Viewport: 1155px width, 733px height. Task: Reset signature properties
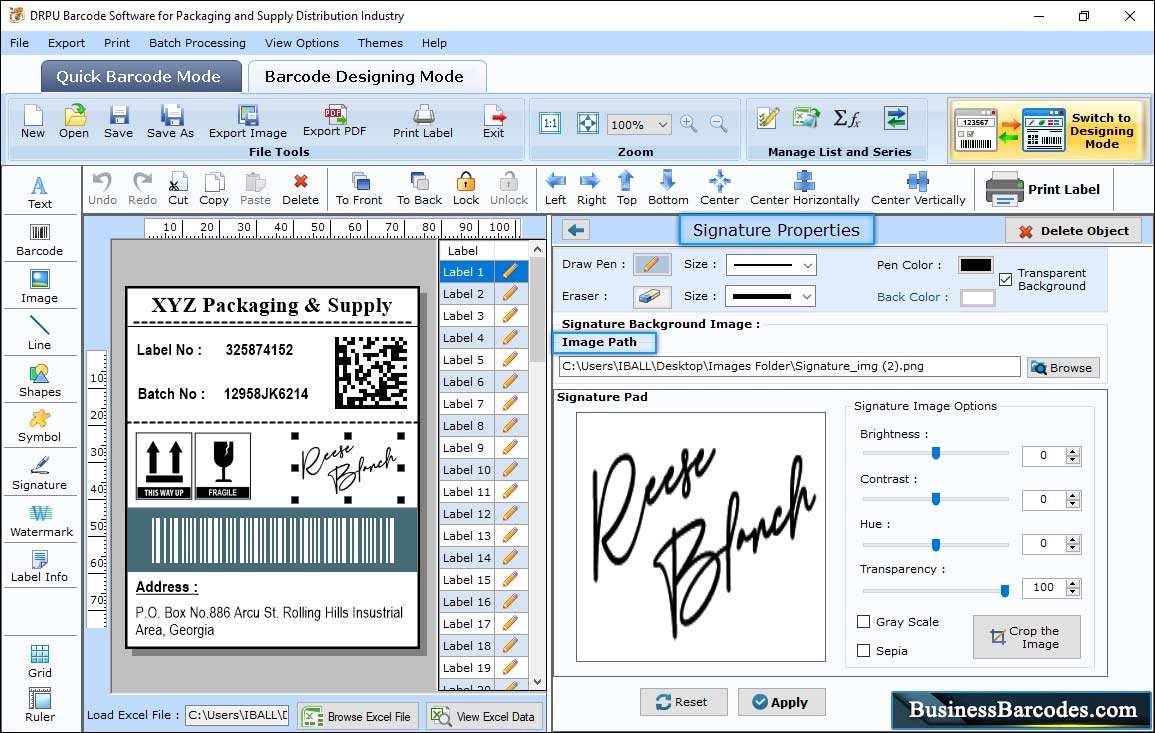pos(683,702)
